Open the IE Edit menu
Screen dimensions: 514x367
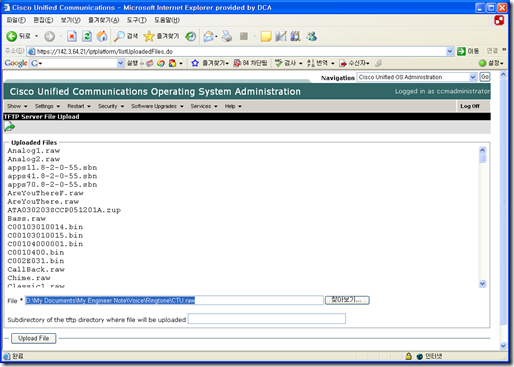pyautogui.click(x=43, y=20)
